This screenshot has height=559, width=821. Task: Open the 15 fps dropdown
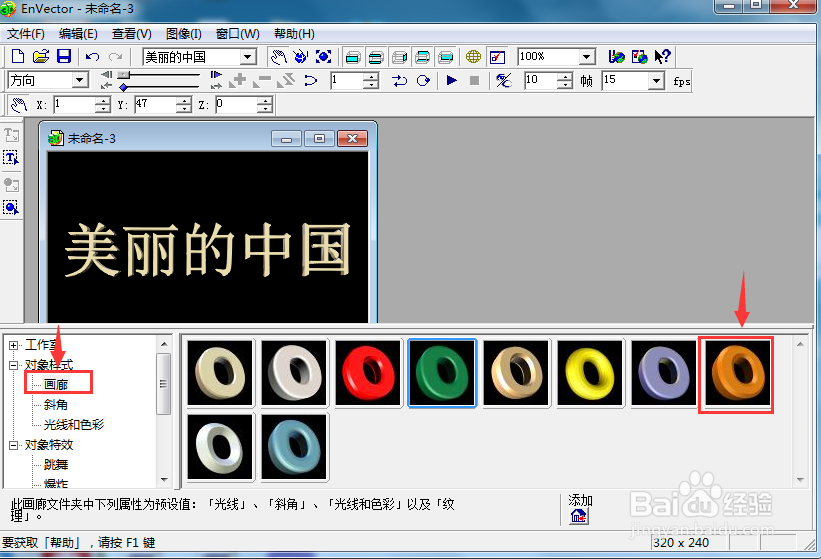pyautogui.click(x=656, y=81)
